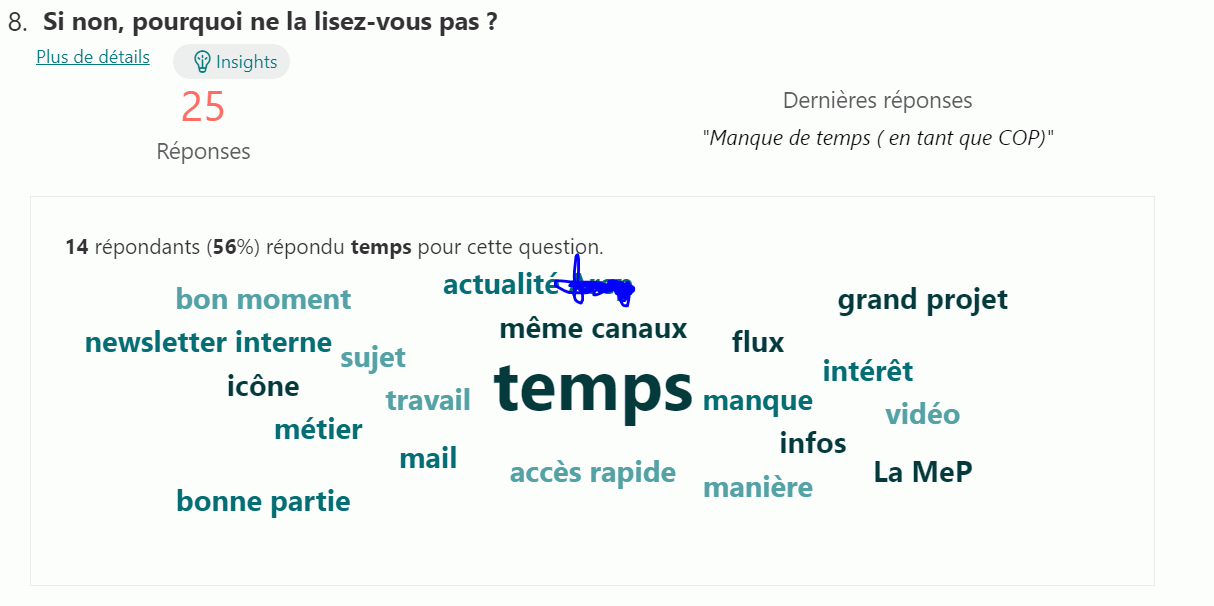Click the Insights lightbulb icon
This screenshot has width=1214, height=606.
202,61
